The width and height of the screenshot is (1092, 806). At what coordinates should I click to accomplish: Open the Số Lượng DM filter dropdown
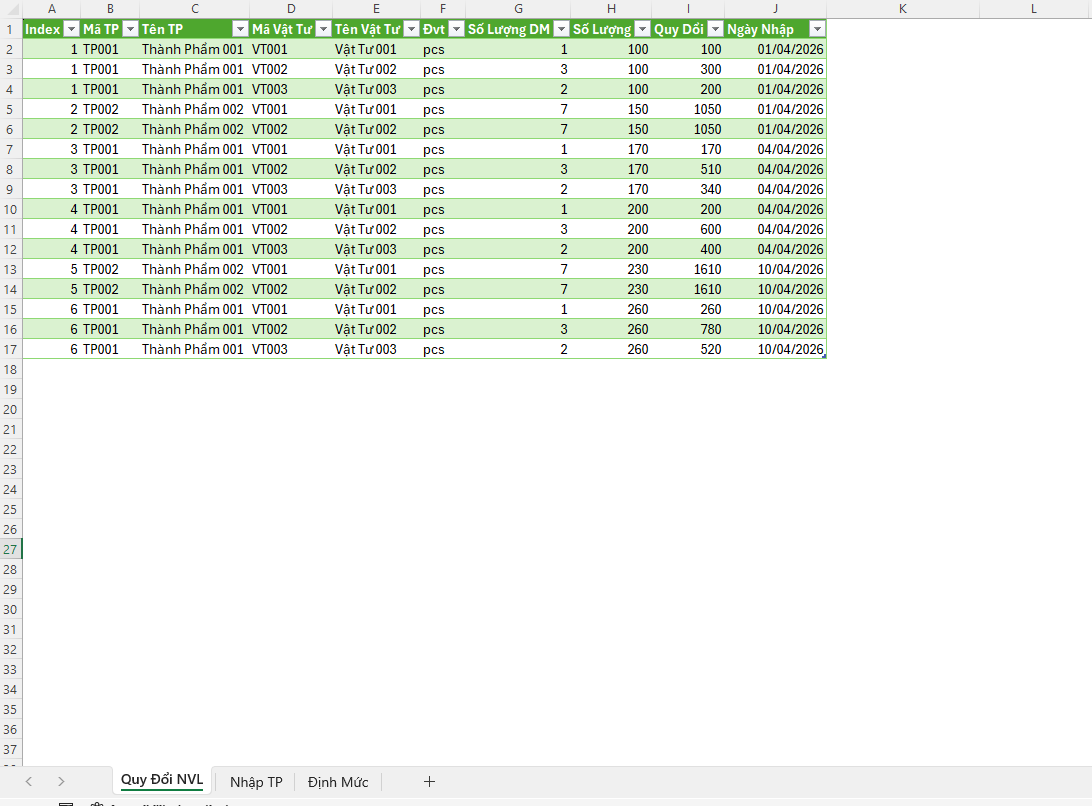coord(561,29)
